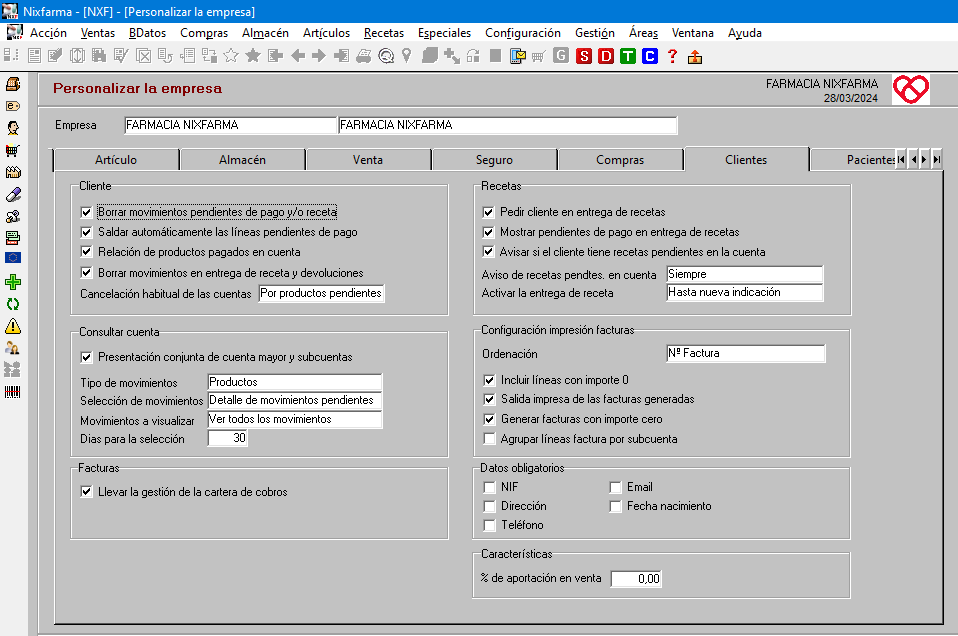The image size is (958, 636).
Task: Check the 'Fecha nacimiento' checkbox
Action: tap(615, 506)
